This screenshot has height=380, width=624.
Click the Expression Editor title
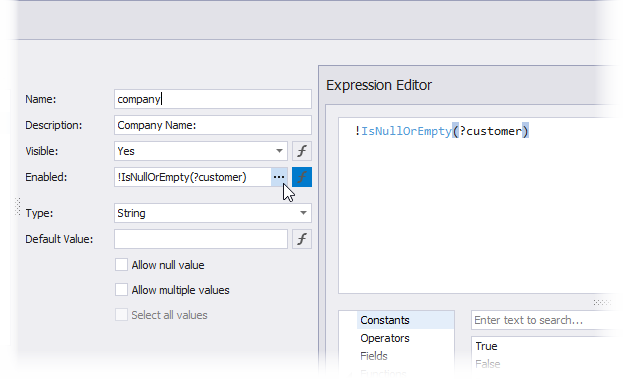point(379,85)
